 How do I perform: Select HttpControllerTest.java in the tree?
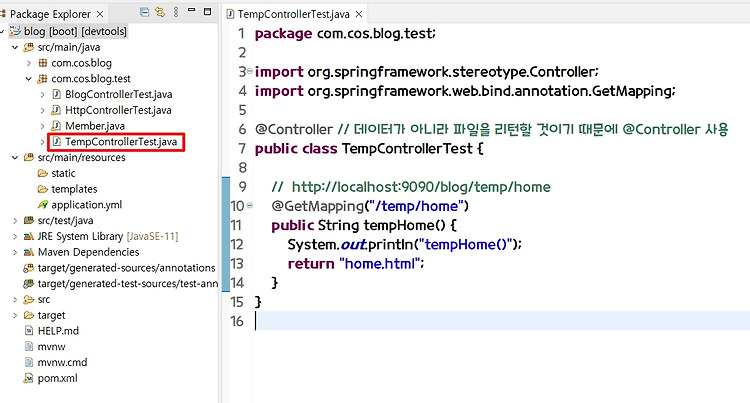(118, 110)
